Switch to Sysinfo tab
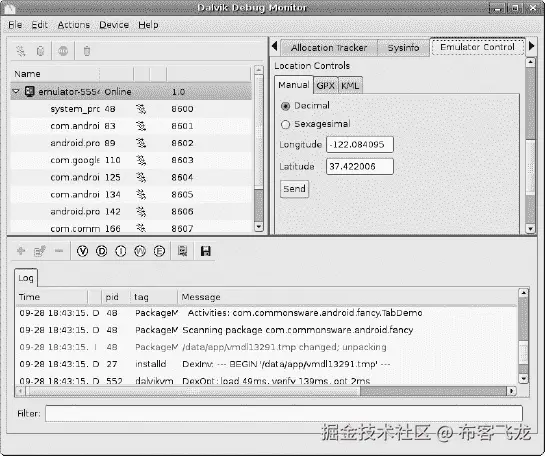Screen dimensions: 545x456 click(403, 48)
